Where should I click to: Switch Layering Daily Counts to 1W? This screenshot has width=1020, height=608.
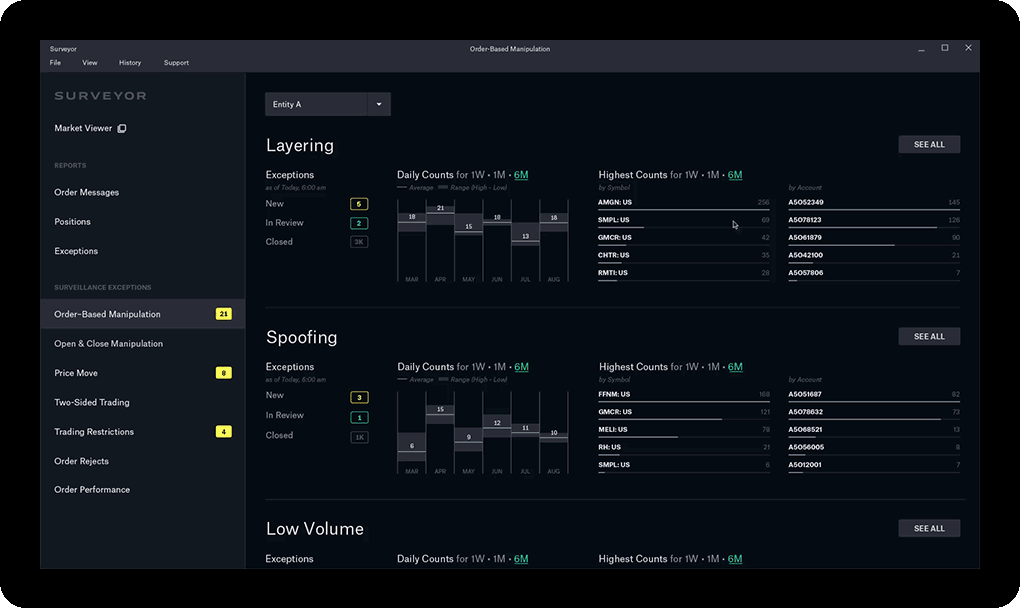478,175
